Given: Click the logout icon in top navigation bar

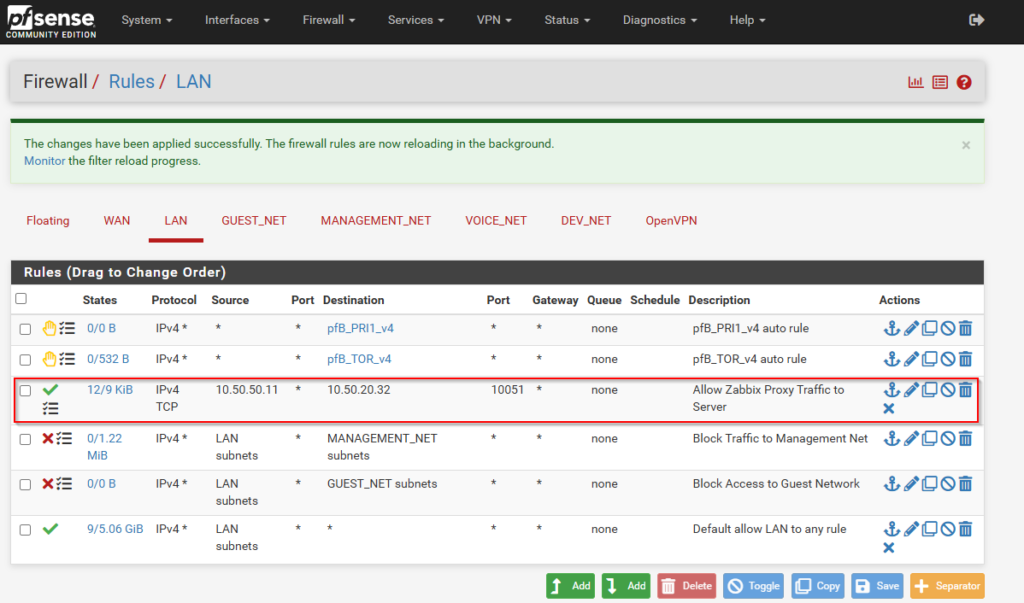Looking at the screenshot, I should tap(977, 20).
